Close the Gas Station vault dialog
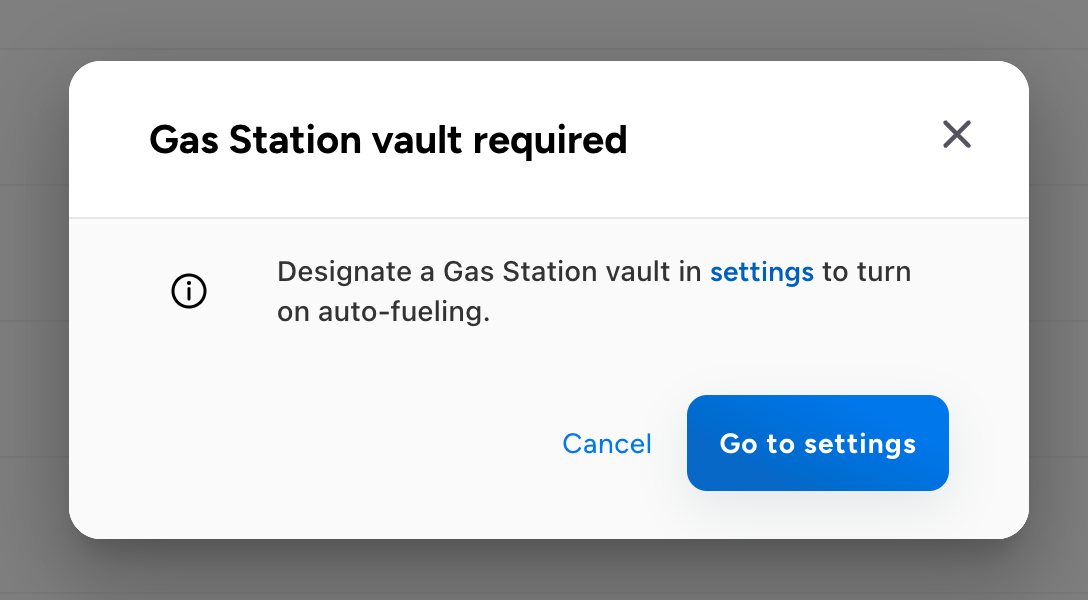The width and height of the screenshot is (1088, 600). tap(956, 135)
